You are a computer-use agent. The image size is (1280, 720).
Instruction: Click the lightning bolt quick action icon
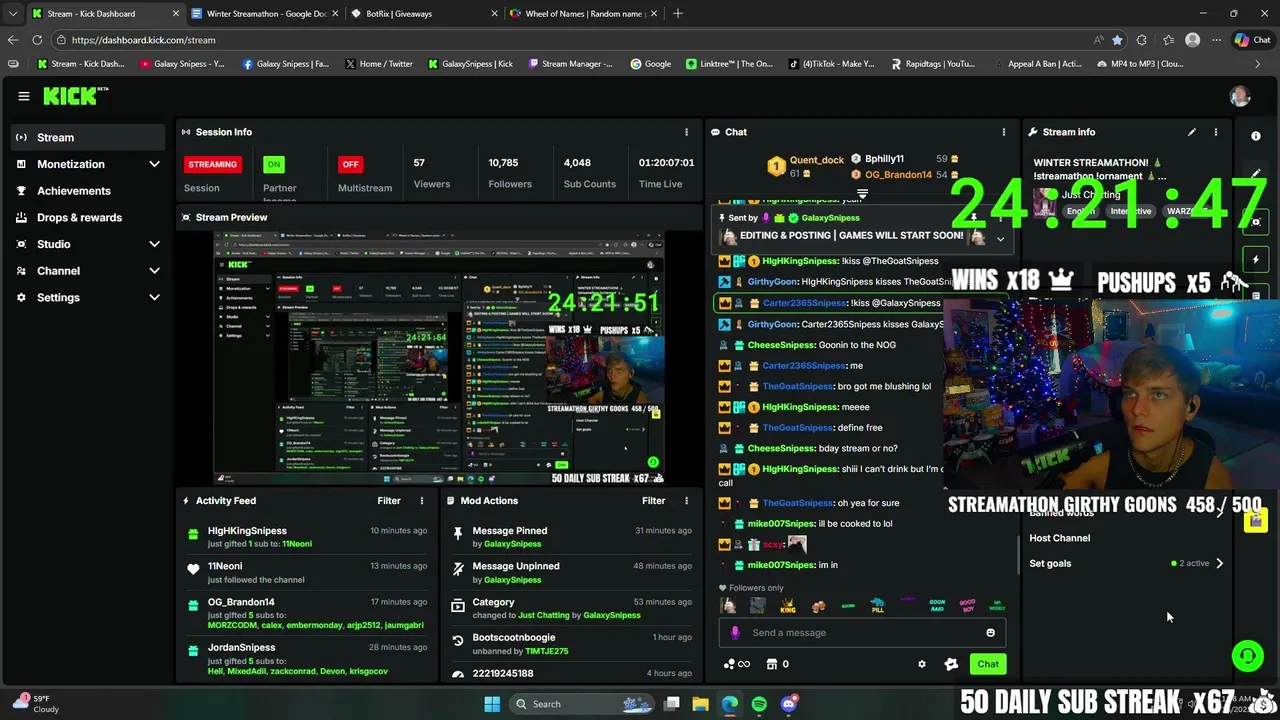(1256, 260)
